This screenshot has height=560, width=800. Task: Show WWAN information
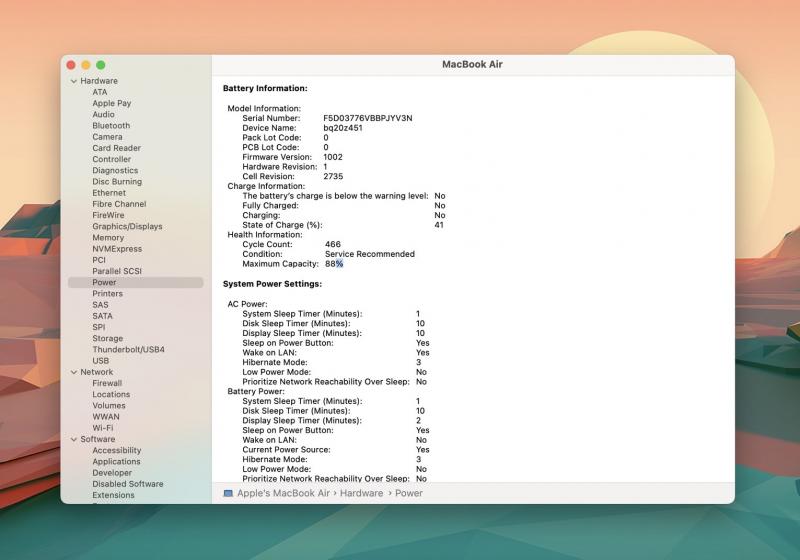click(106, 418)
